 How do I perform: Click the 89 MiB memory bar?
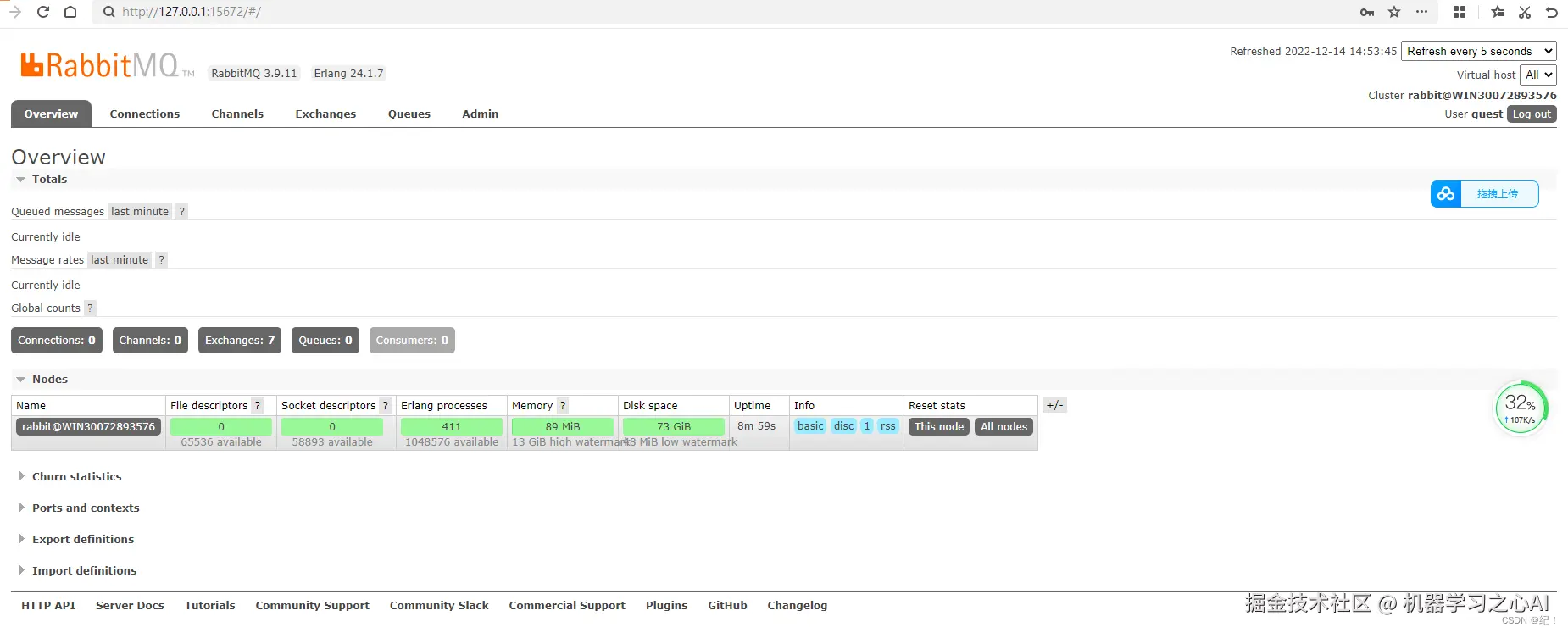pyautogui.click(x=563, y=427)
